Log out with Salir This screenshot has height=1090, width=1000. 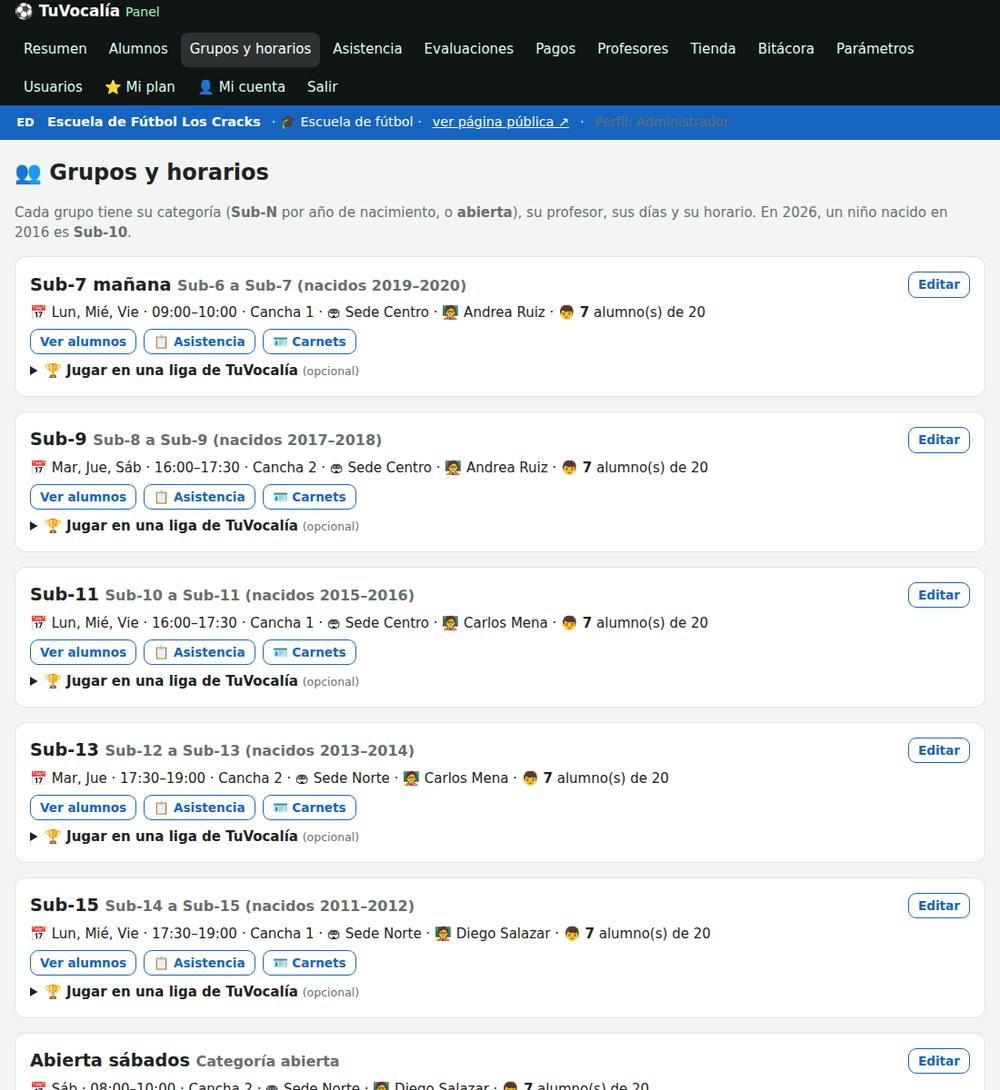pos(322,87)
